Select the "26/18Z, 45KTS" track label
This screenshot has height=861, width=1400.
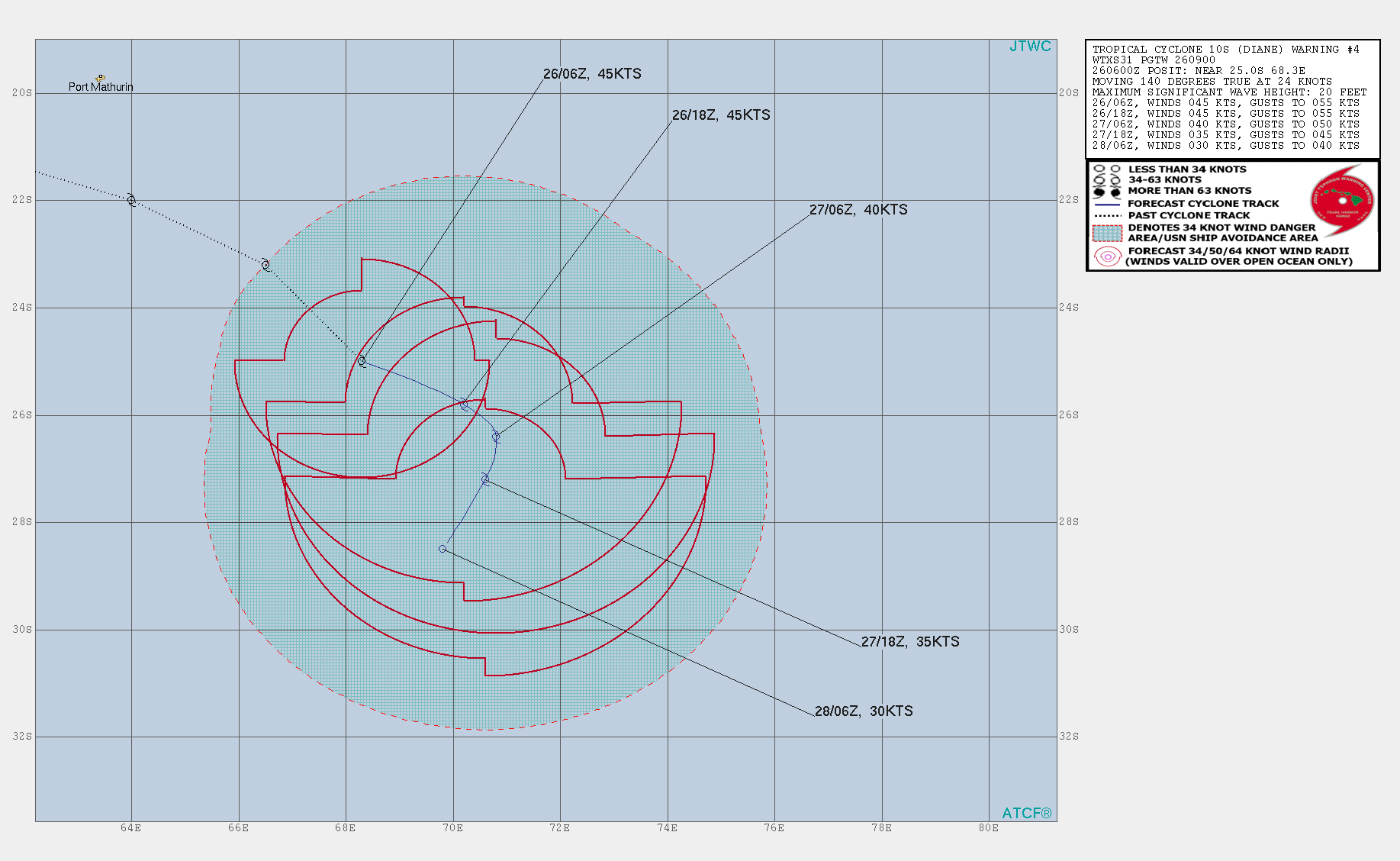tap(721, 115)
